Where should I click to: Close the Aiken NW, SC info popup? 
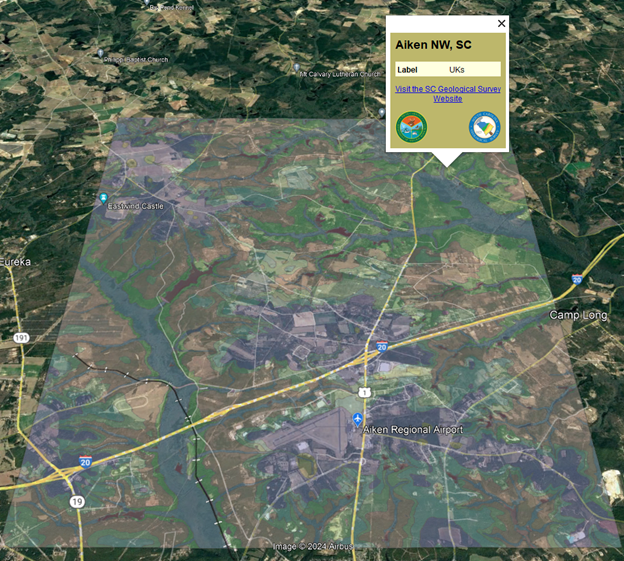tap(502, 24)
